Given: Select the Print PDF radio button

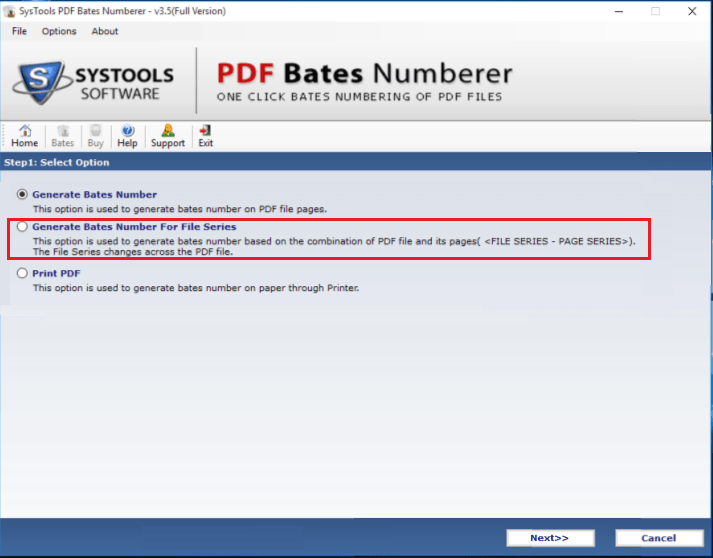Looking at the screenshot, I should (22, 273).
